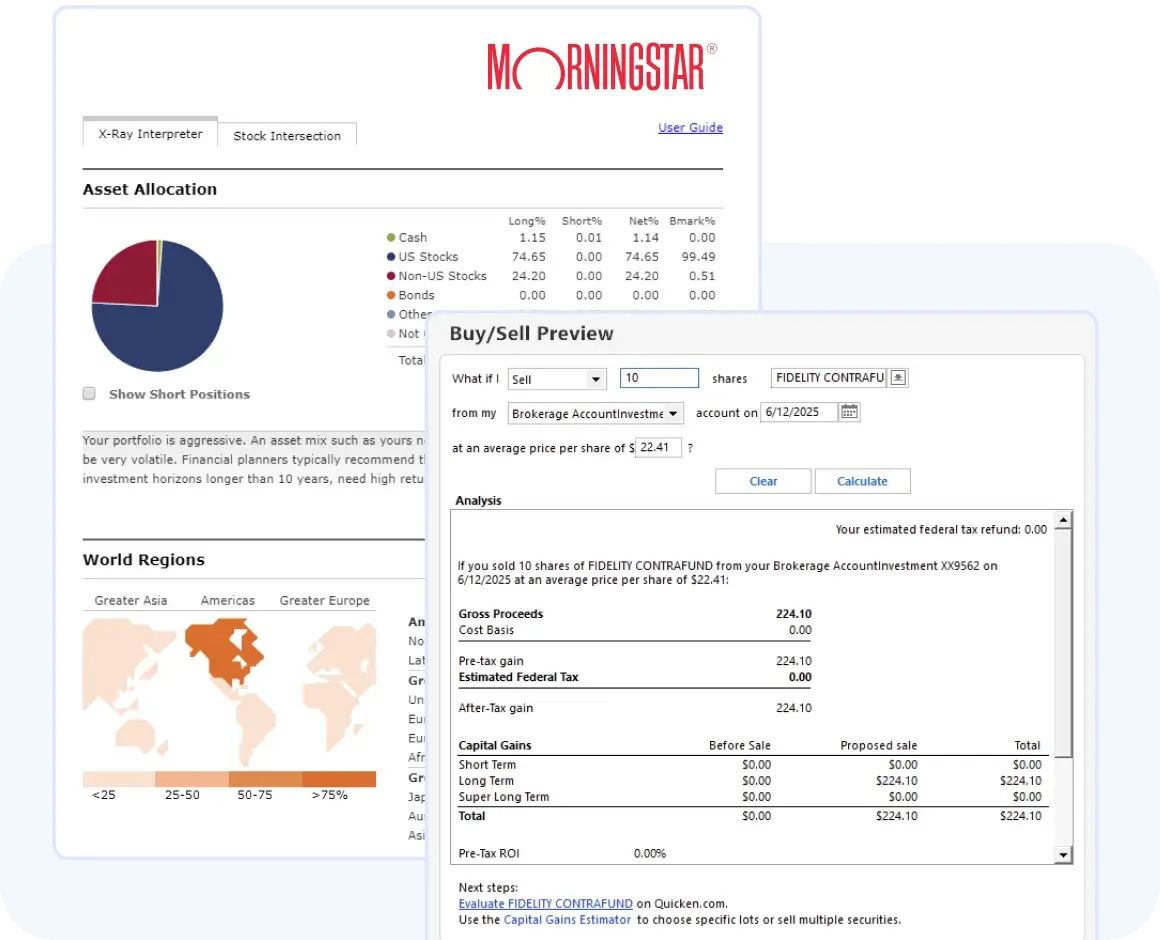Enable the Show Short Positions checkbox
The width and height of the screenshot is (1160, 940).
coord(88,394)
